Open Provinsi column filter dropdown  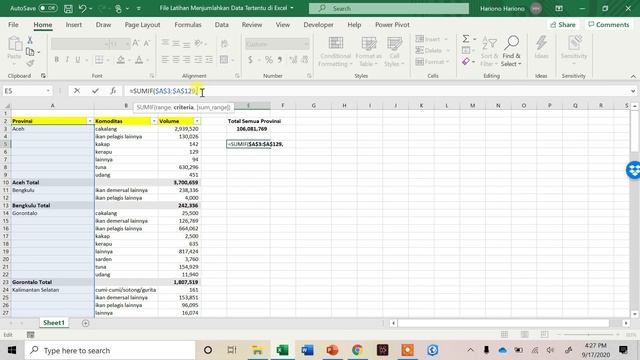pos(90,121)
